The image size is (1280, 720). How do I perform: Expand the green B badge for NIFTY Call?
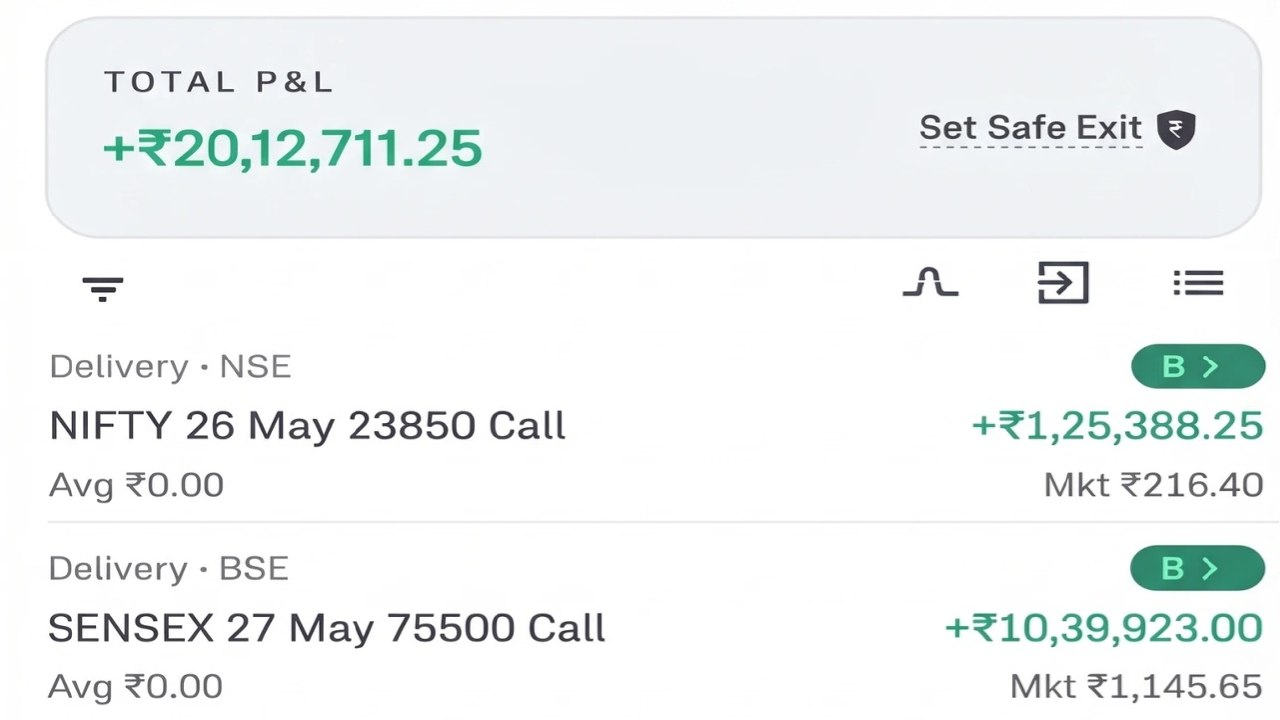(1198, 366)
